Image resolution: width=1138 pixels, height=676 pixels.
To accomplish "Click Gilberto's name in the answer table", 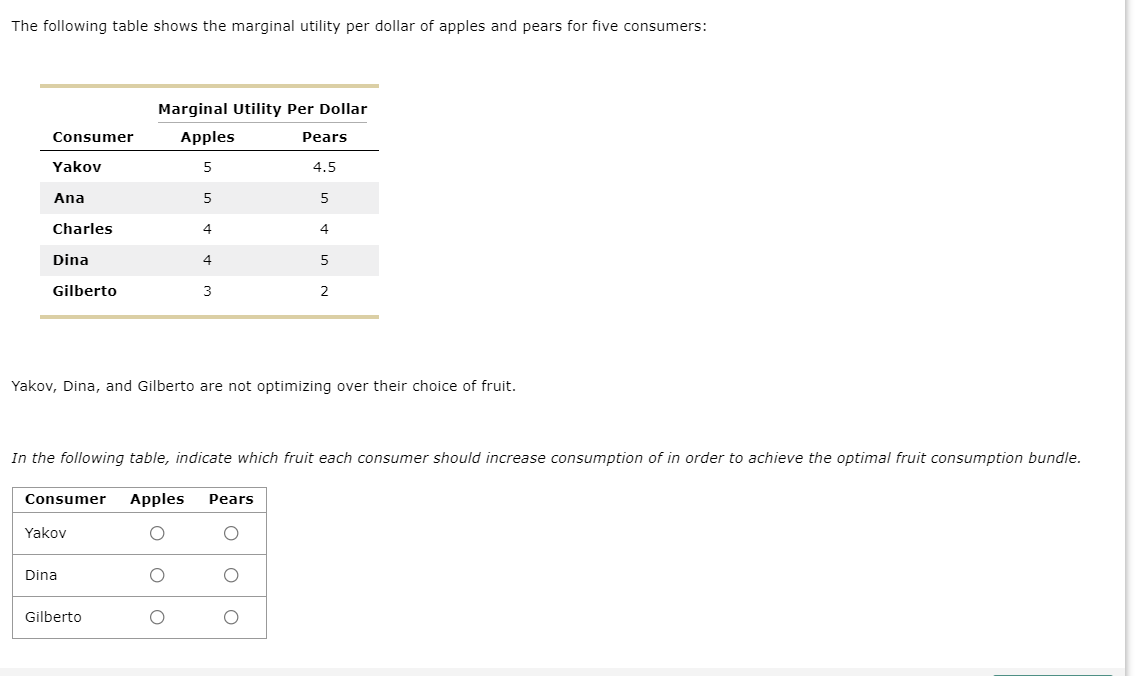I will point(53,617).
